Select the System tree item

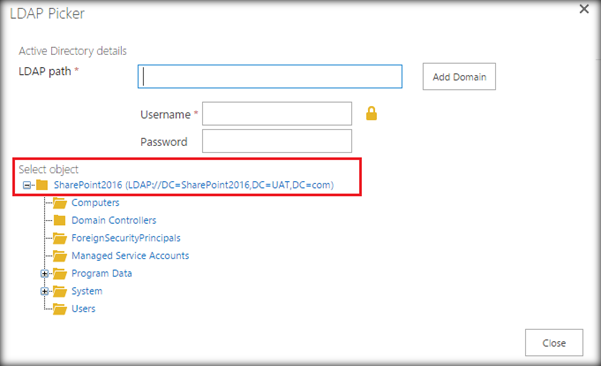point(87,291)
